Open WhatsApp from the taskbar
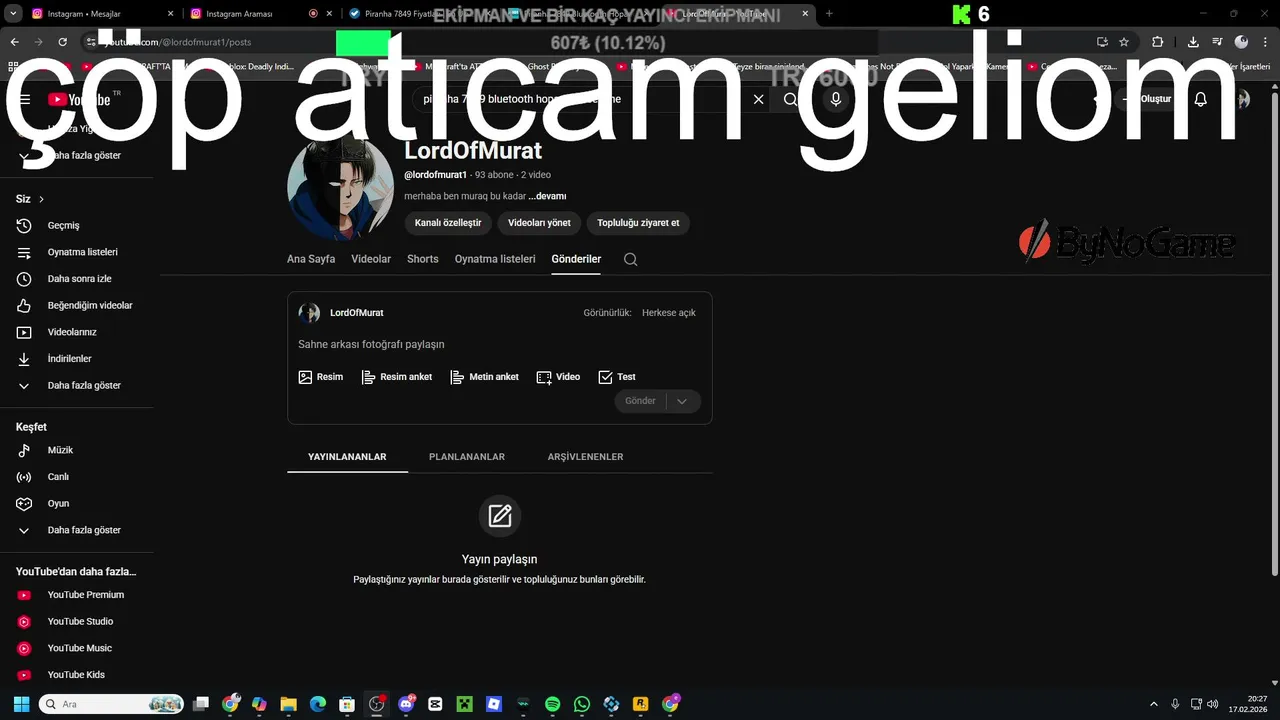The image size is (1280, 720). [582, 704]
